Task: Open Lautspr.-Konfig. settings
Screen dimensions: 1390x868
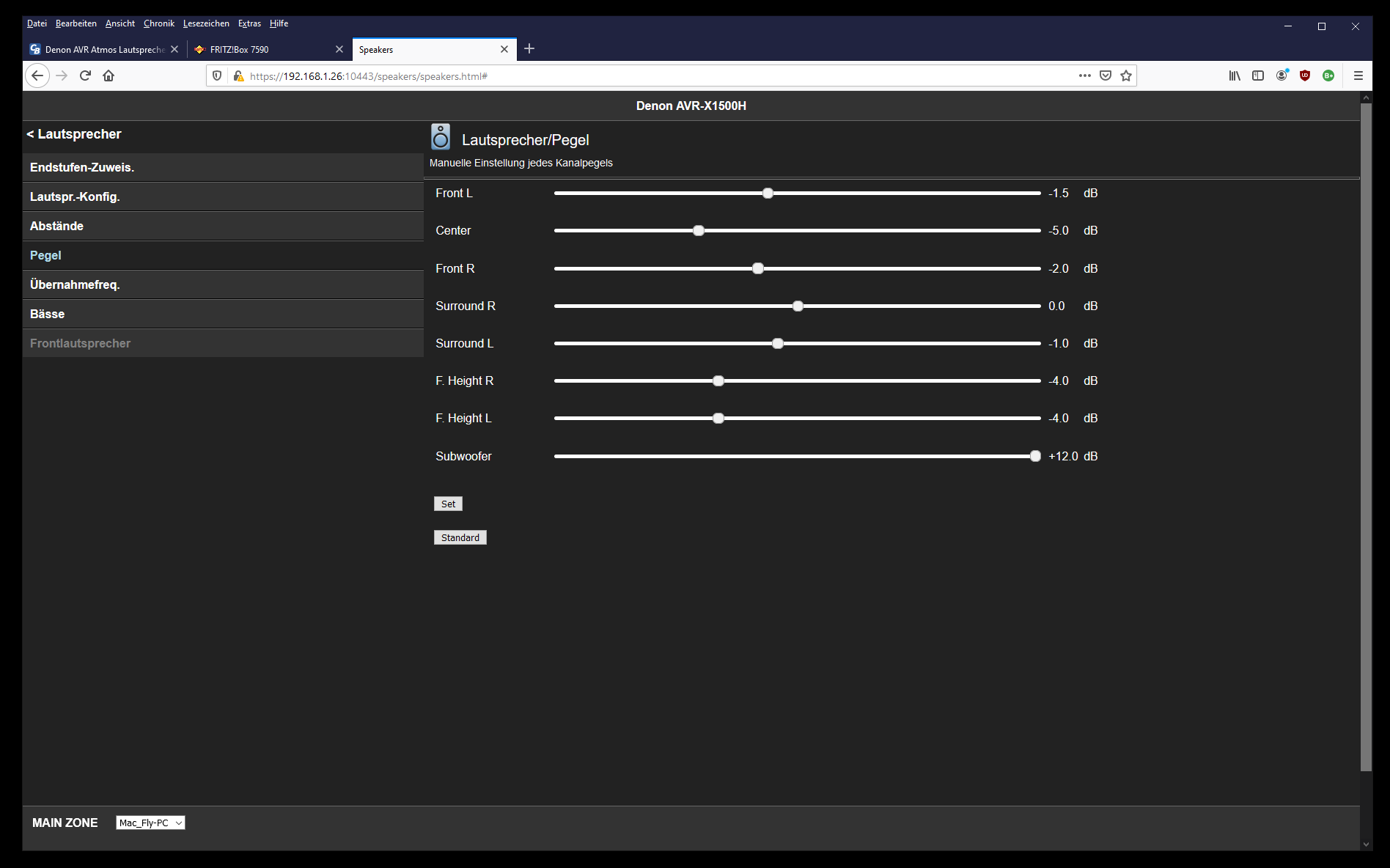Action: (223, 196)
